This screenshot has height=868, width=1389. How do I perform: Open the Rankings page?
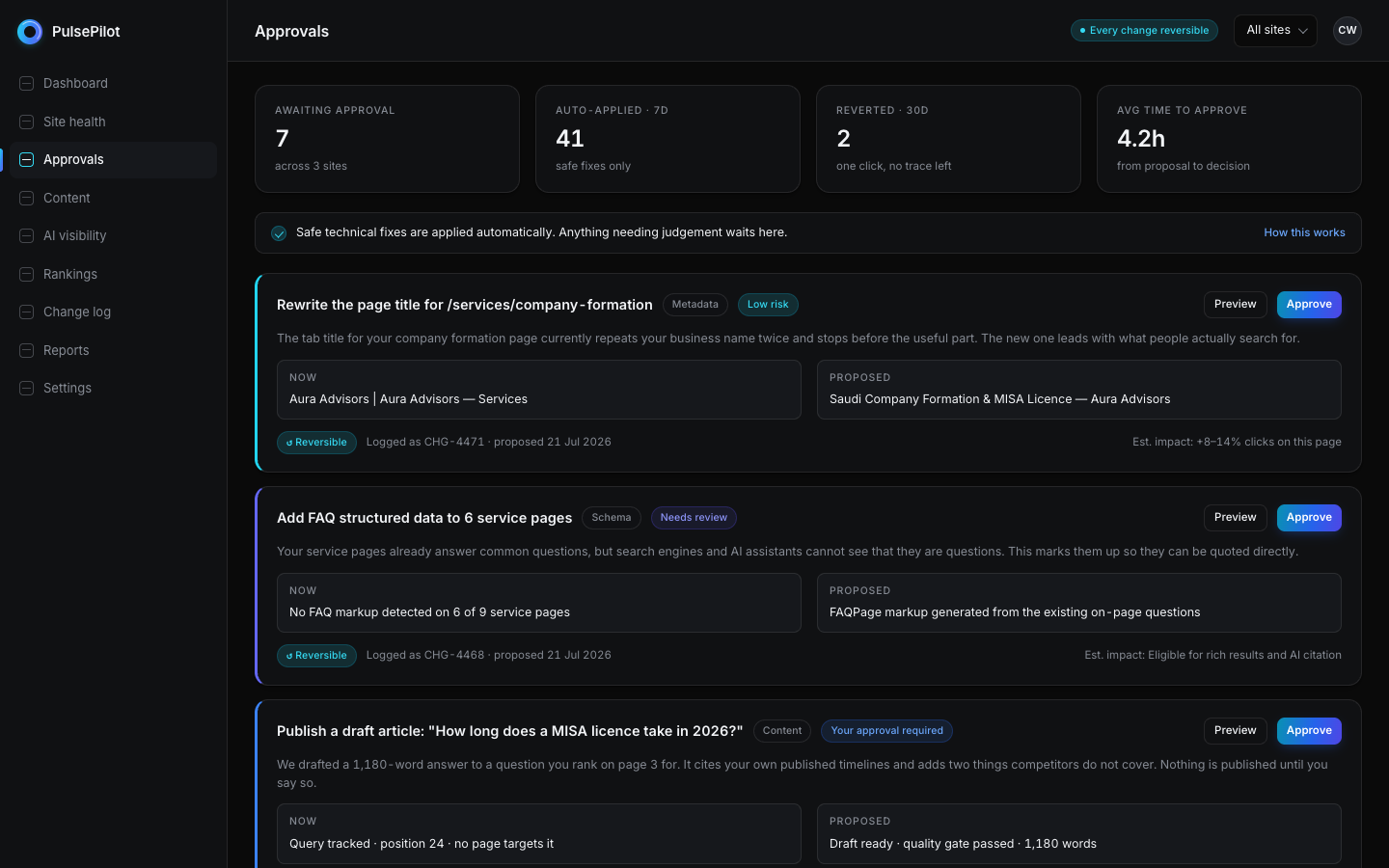[x=114, y=274]
